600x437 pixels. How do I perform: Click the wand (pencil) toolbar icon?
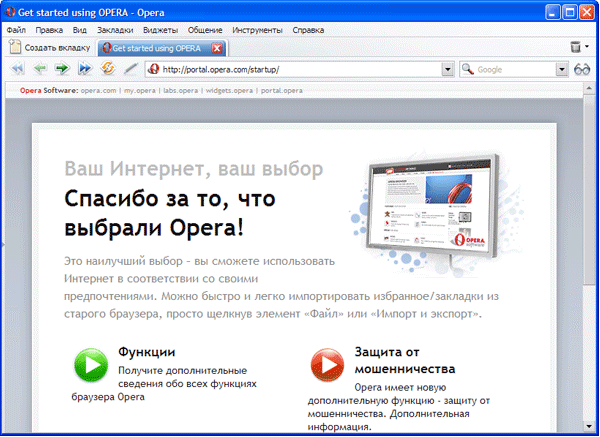click(x=131, y=69)
